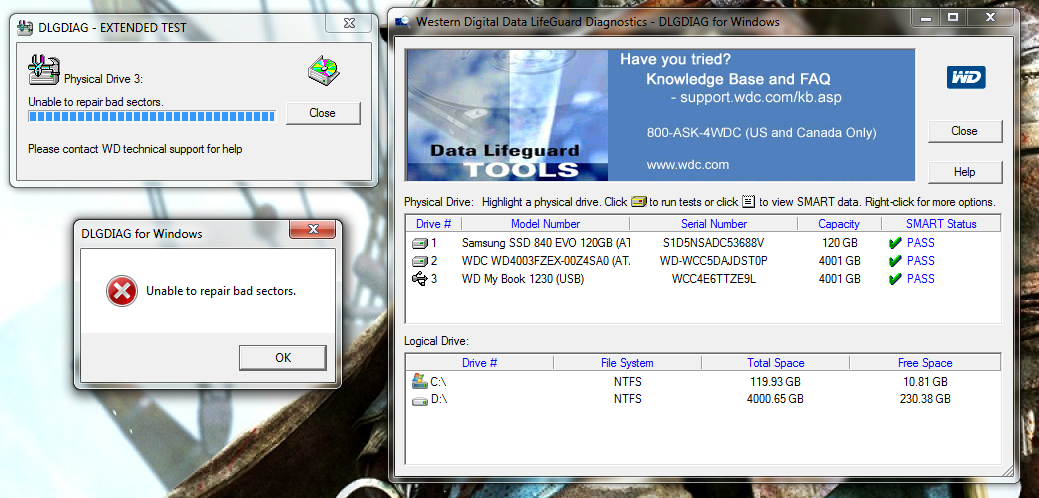Image resolution: width=1039 pixels, height=498 pixels.
Task: Click 119.93 GB total space value
Action: tap(775, 382)
